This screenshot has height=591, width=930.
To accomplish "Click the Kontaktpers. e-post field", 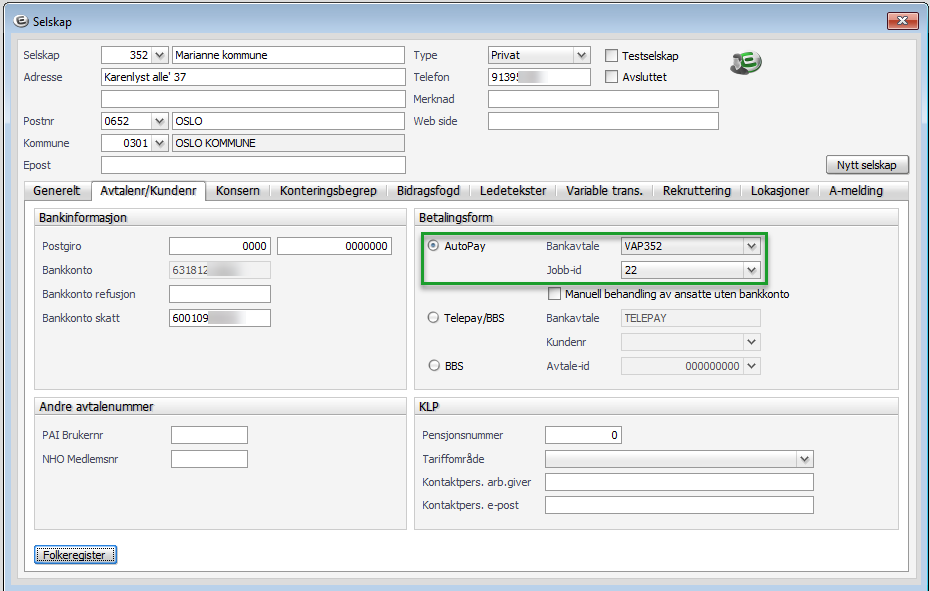I will tap(679, 505).
